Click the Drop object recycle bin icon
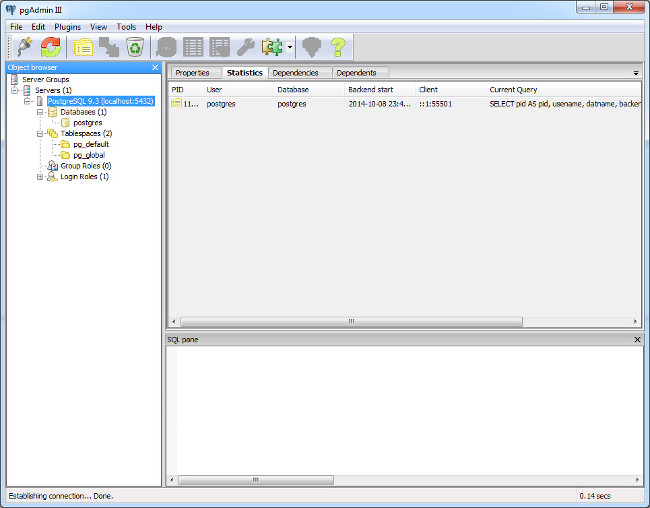The width and height of the screenshot is (650, 508). click(x=135, y=47)
